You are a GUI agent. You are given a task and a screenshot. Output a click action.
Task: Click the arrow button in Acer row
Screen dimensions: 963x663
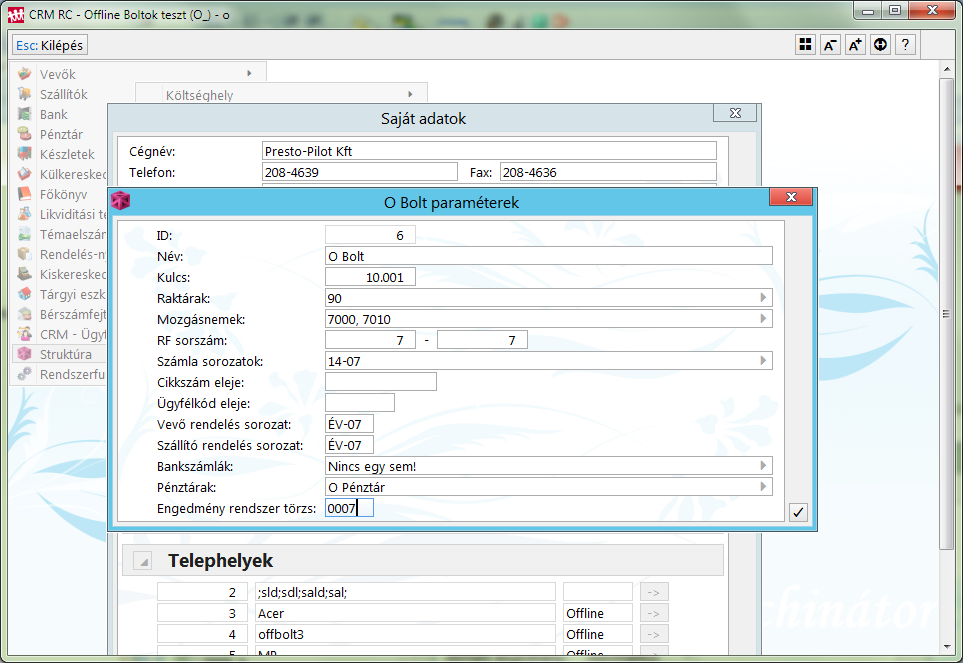(653, 613)
